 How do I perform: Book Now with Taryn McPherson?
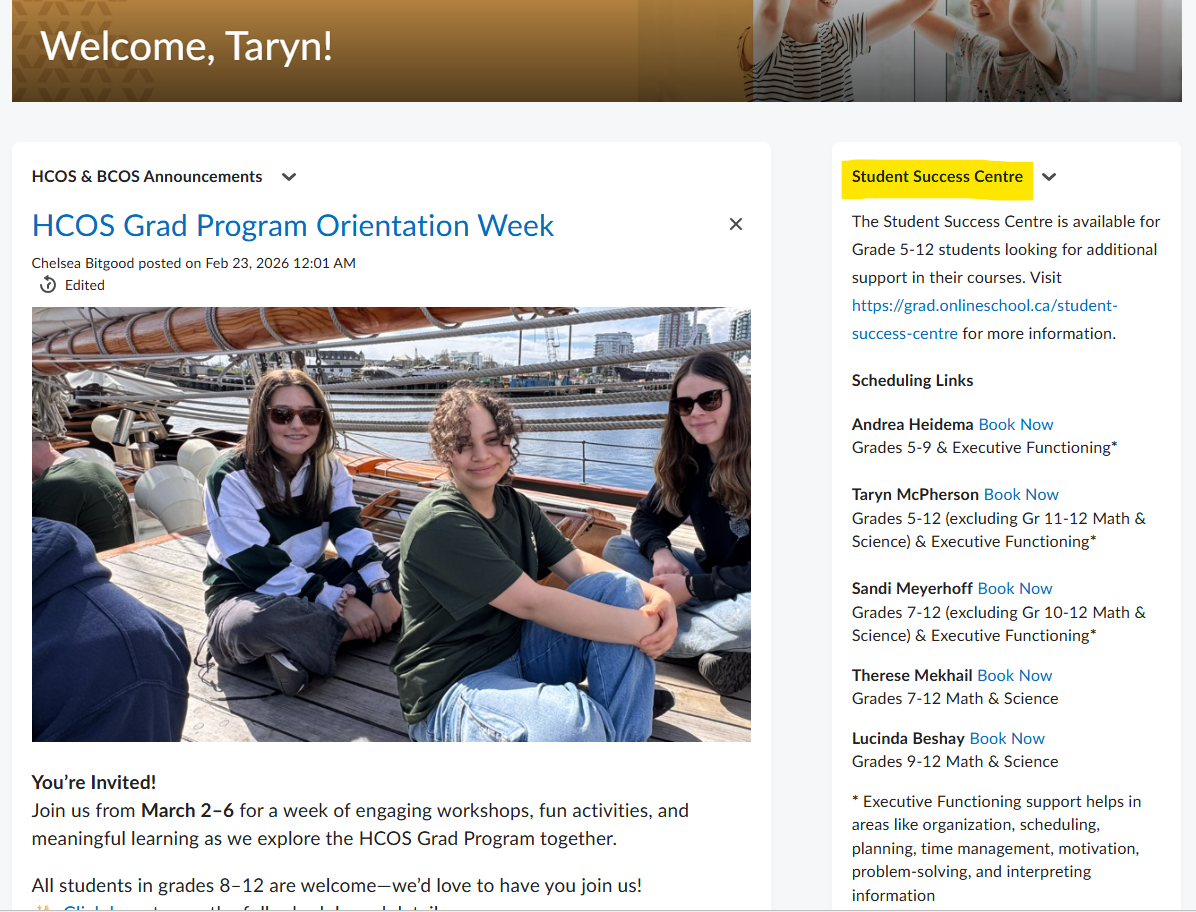click(x=1021, y=494)
